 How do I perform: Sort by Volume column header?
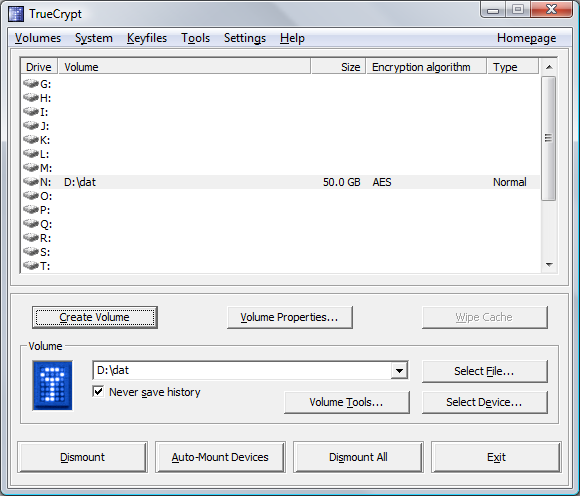184,67
